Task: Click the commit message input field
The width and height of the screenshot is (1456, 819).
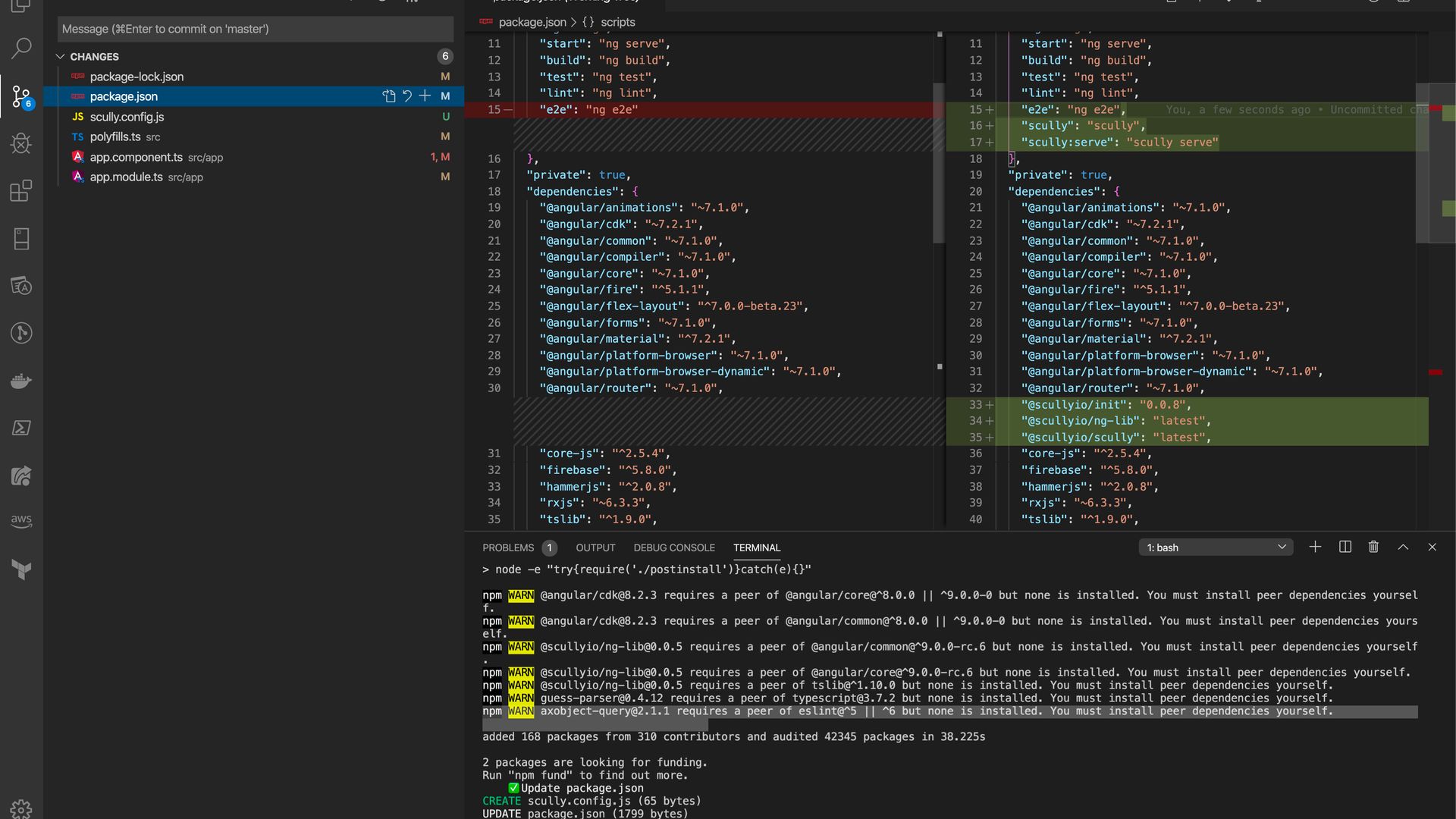Action: pyautogui.click(x=255, y=29)
